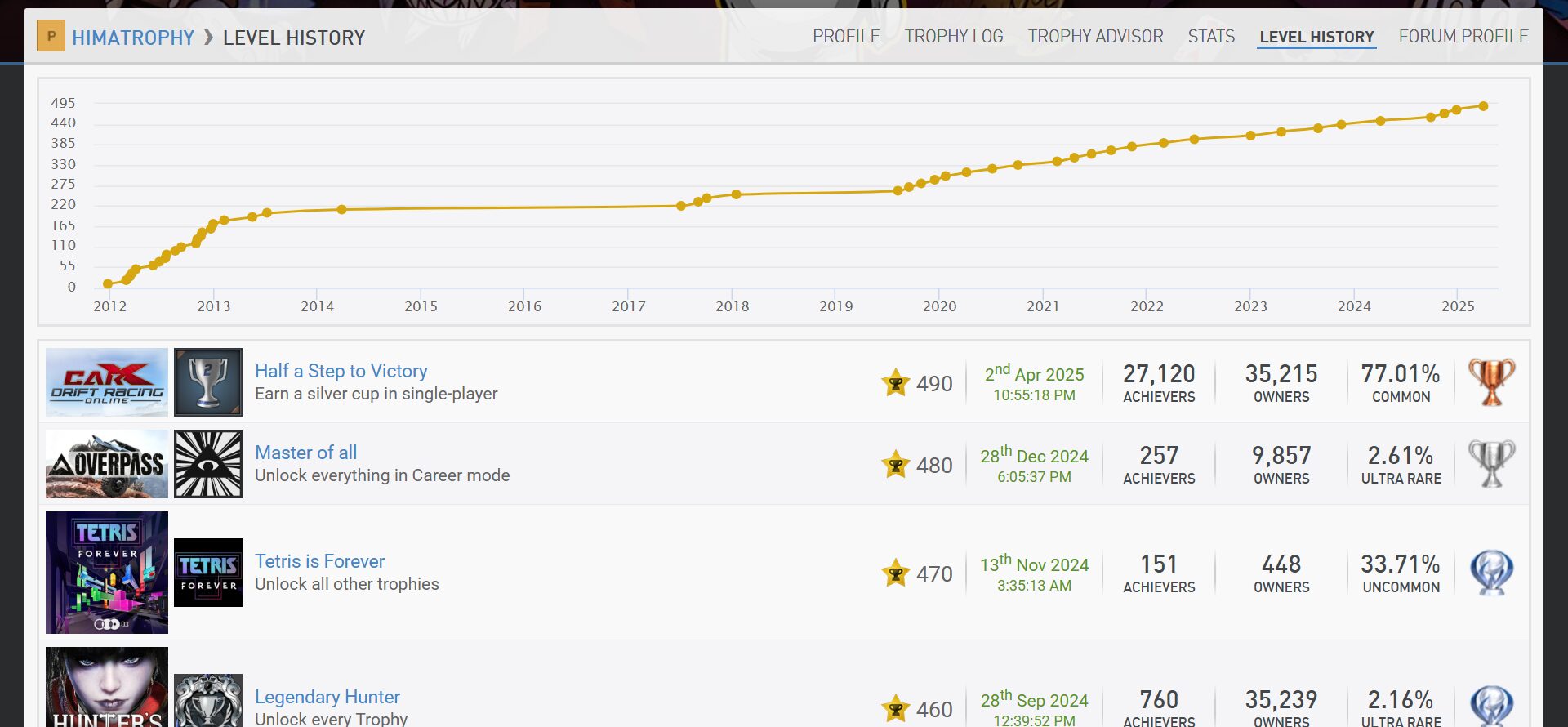Click the 2nd Apr 2025 date text
Screen dimensions: 1568x727
[1034, 373]
